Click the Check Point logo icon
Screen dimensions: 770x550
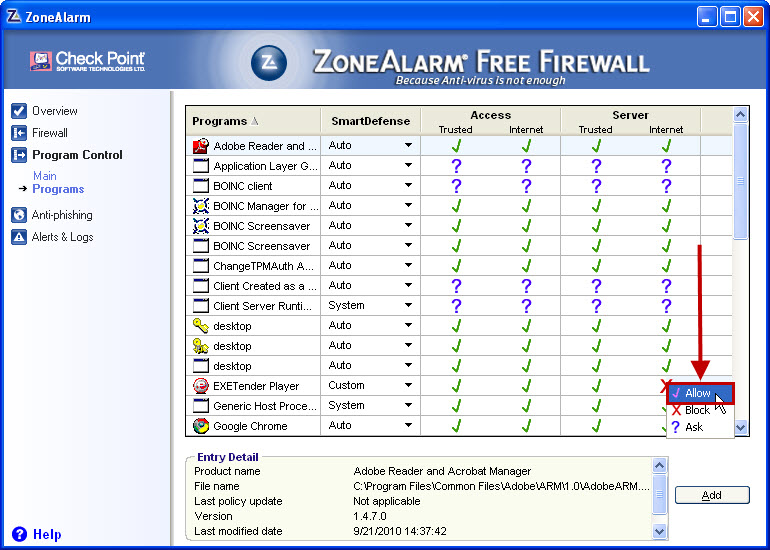click(41, 61)
